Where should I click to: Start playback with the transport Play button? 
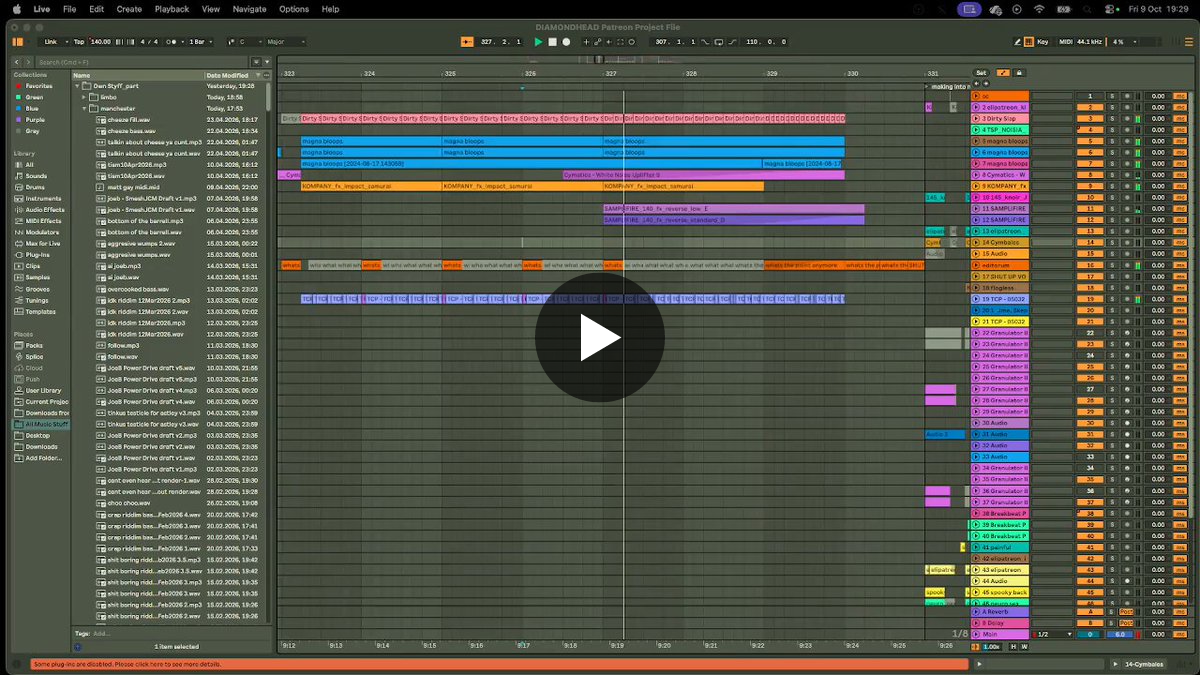click(538, 42)
